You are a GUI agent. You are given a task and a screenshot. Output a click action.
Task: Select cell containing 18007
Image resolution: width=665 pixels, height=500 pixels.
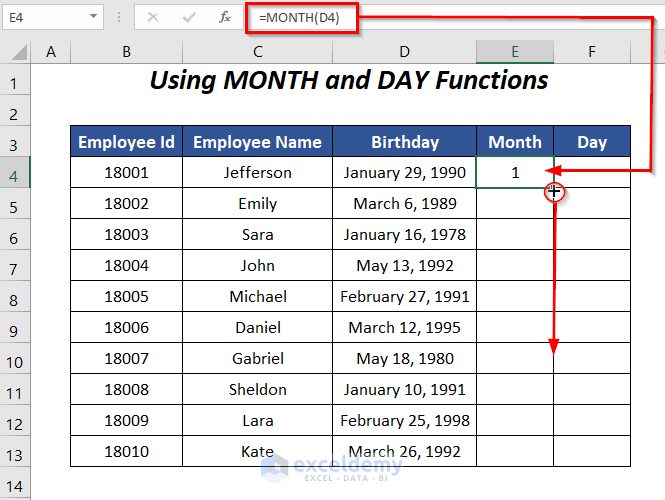(126, 358)
